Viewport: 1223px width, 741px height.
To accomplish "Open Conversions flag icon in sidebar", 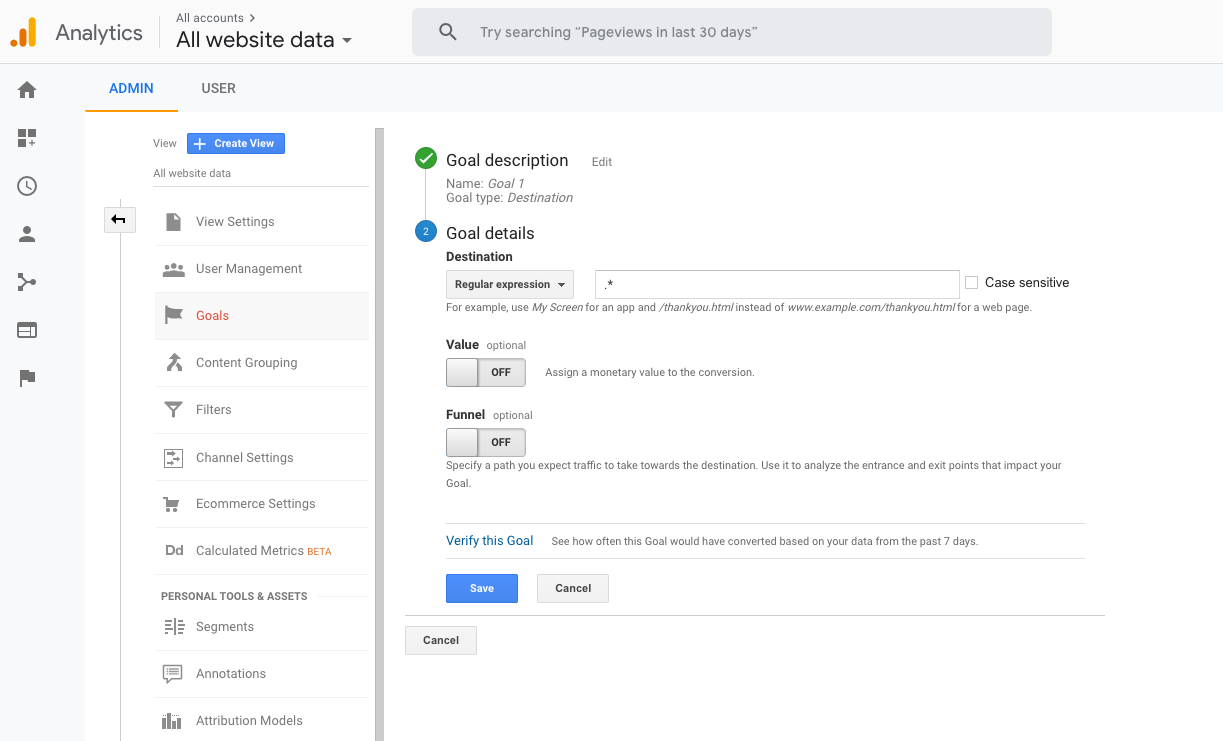I will point(27,378).
